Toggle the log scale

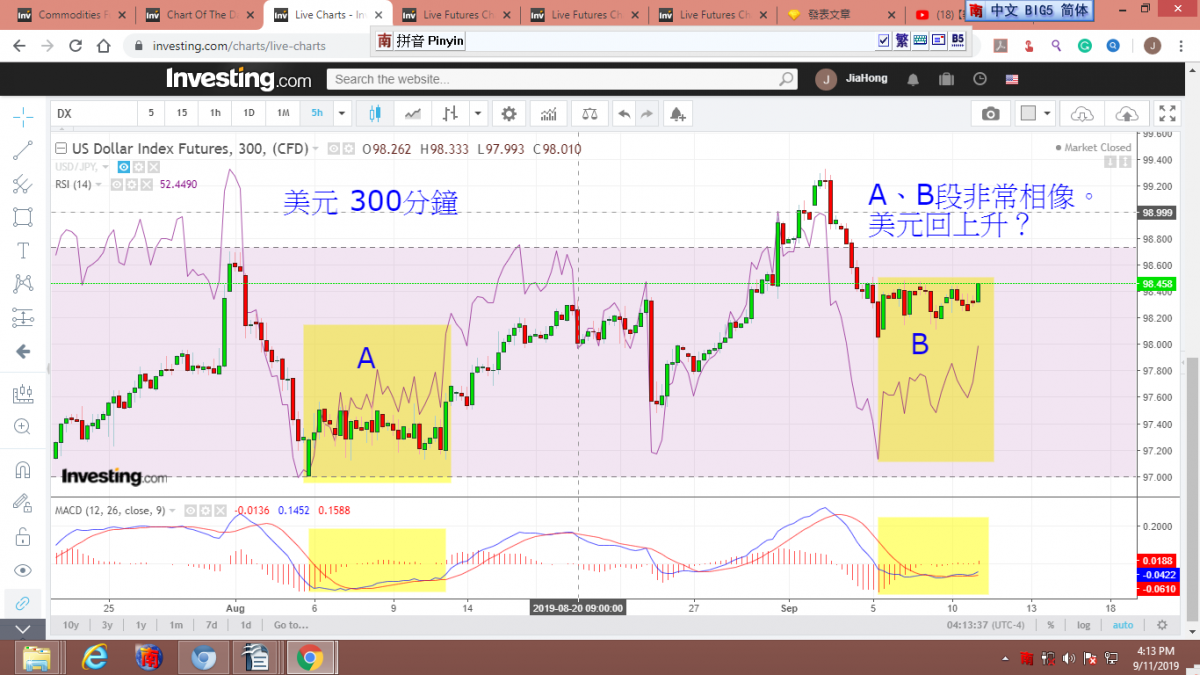click(x=1084, y=625)
